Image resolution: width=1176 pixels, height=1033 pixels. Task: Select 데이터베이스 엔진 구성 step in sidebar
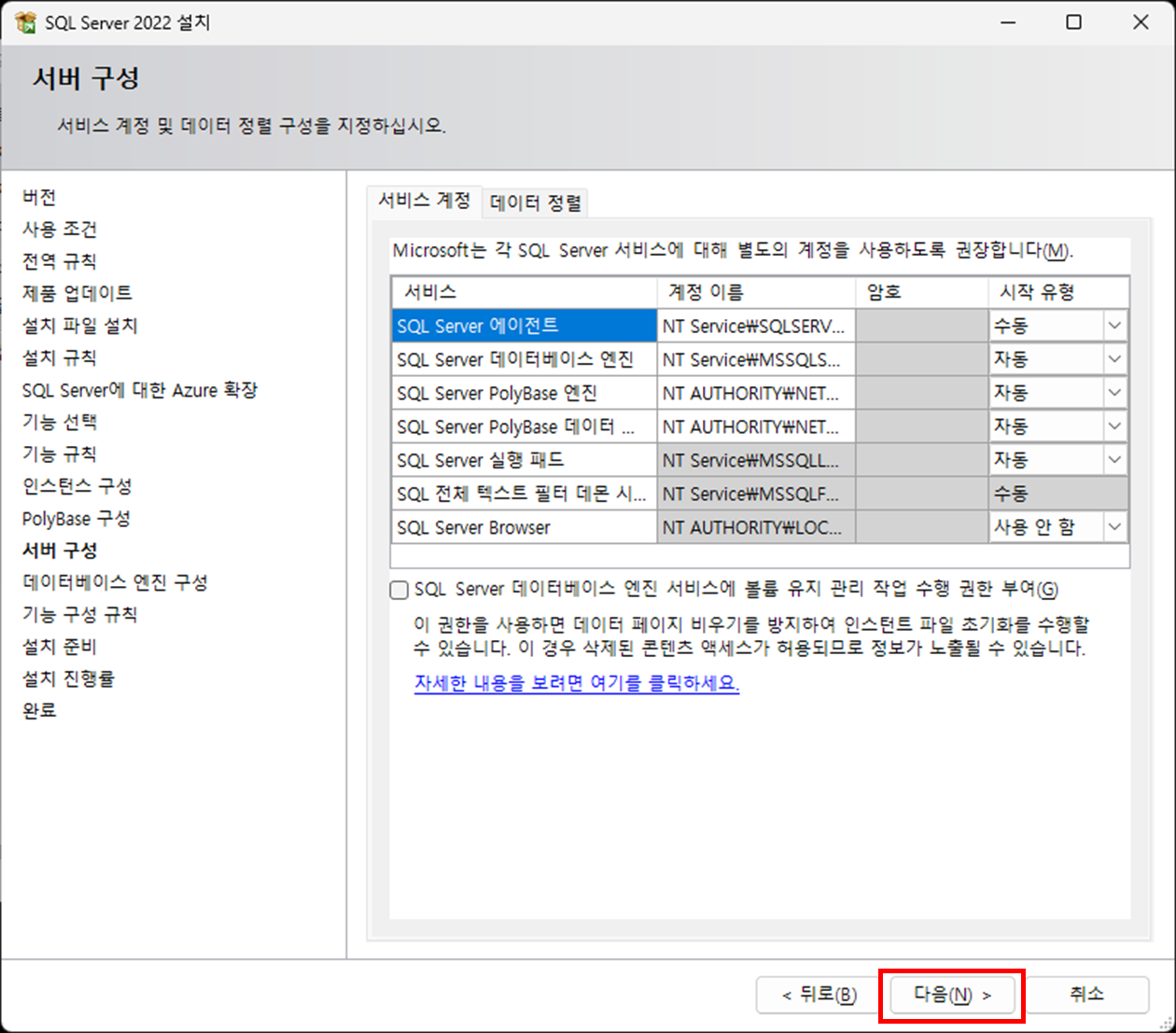pos(115,582)
